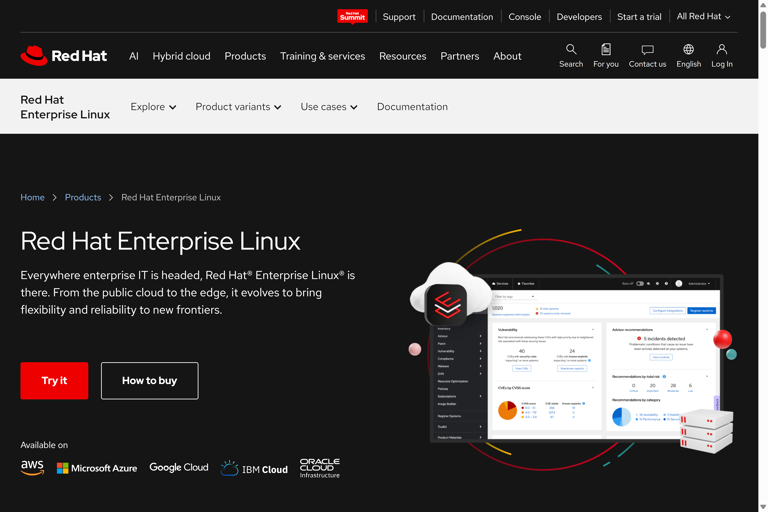Click the Home breadcrumb link
Viewport: 768px width, 512px height.
[32, 197]
